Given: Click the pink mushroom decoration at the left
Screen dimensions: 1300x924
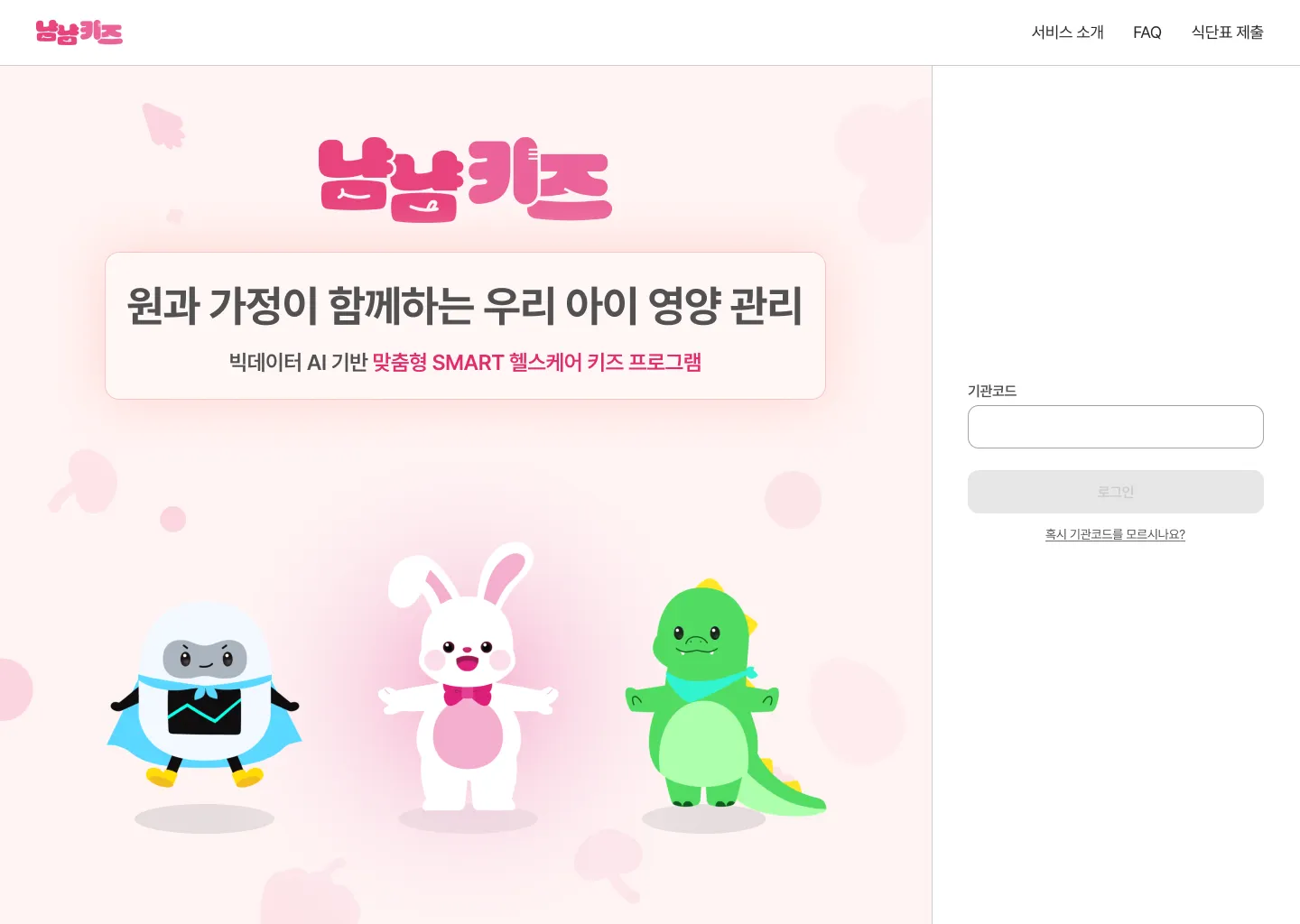Looking at the screenshot, I should (84, 481).
